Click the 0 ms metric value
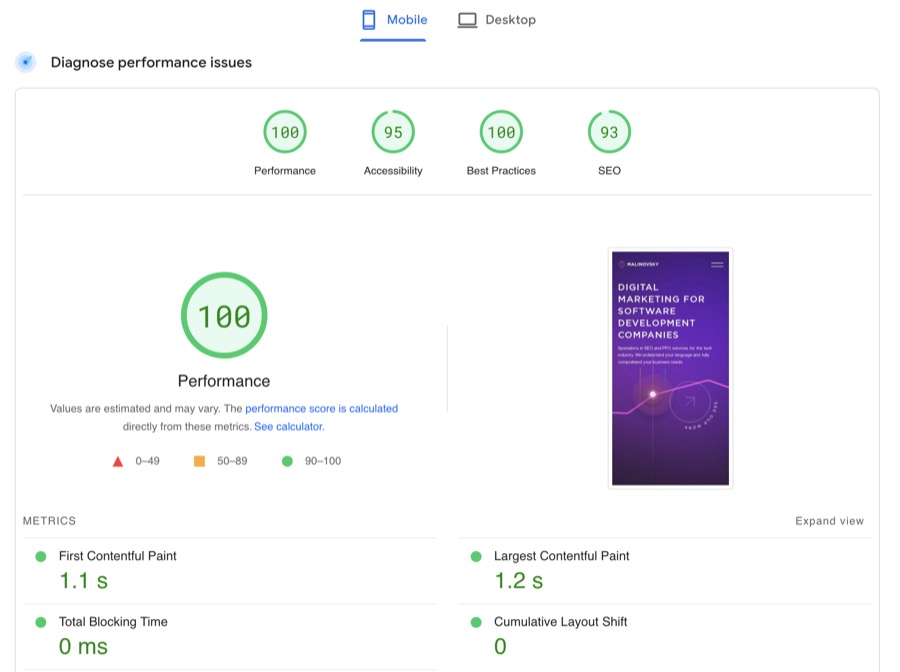 click(83, 647)
